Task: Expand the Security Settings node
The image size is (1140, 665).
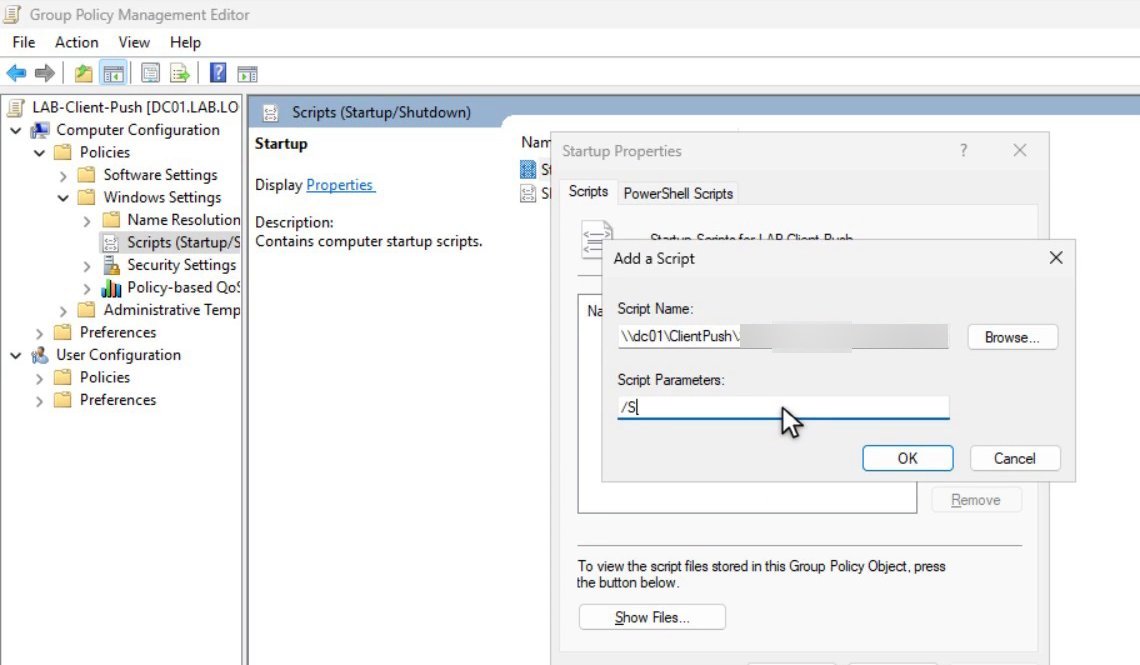Action: pyautogui.click(x=87, y=266)
